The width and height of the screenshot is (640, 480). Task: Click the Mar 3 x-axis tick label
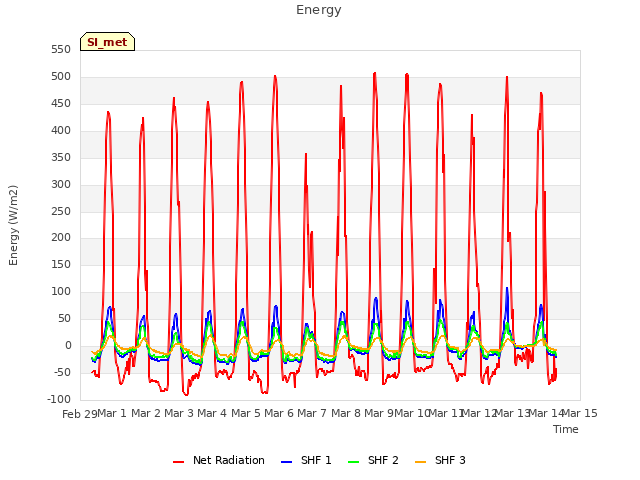pyautogui.click(x=179, y=413)
